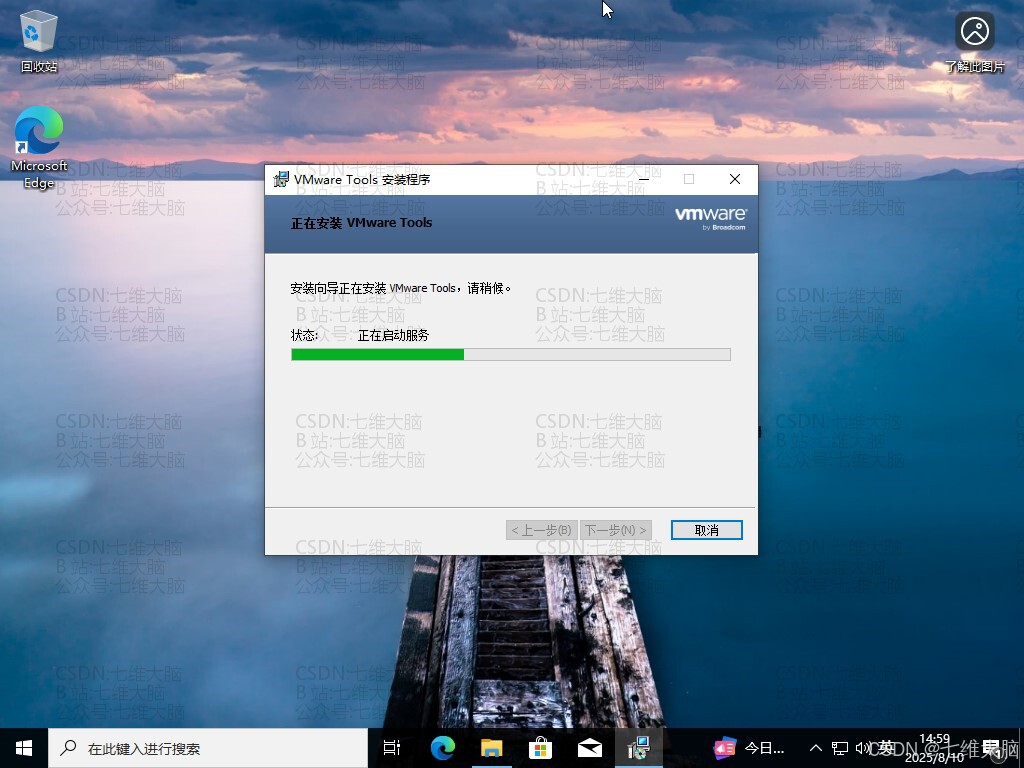Click the search magnifier icon in taskbar
The image size is (1024, 768).
[68, 748]
